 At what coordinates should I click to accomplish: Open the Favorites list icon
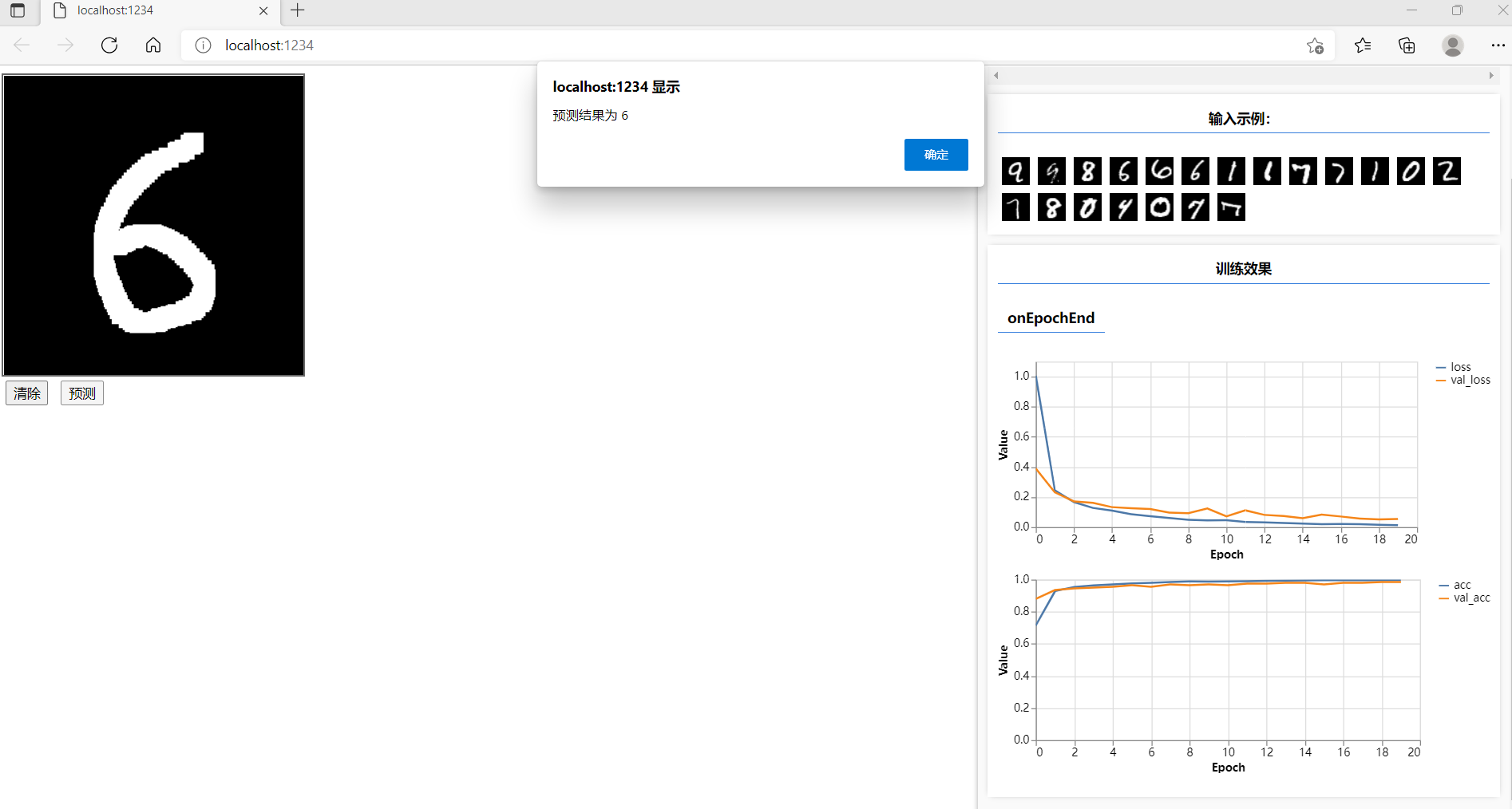pyautogui.click(x=1363, y=45)
